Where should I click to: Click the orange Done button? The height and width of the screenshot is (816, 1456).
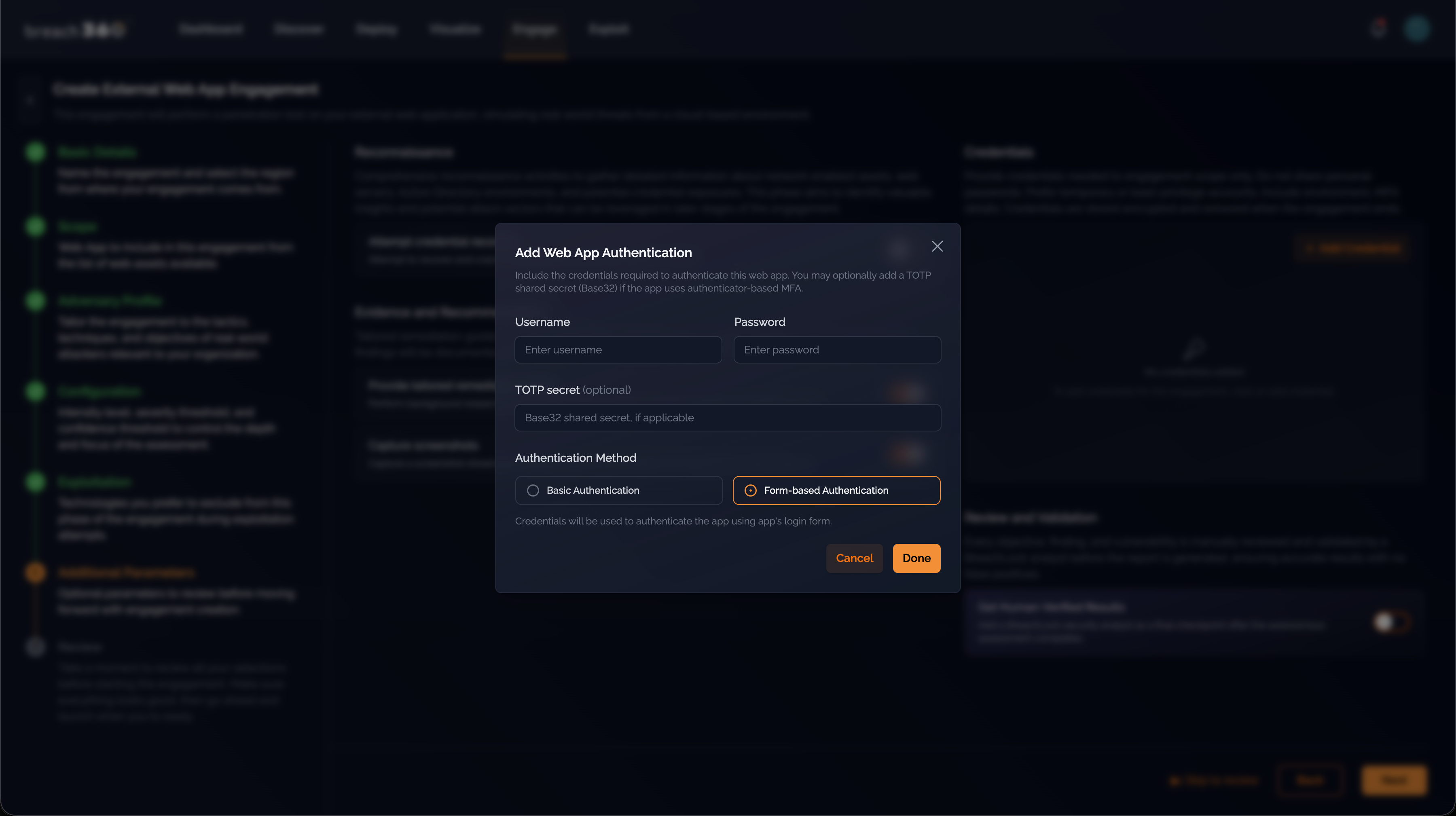(916, 558)
